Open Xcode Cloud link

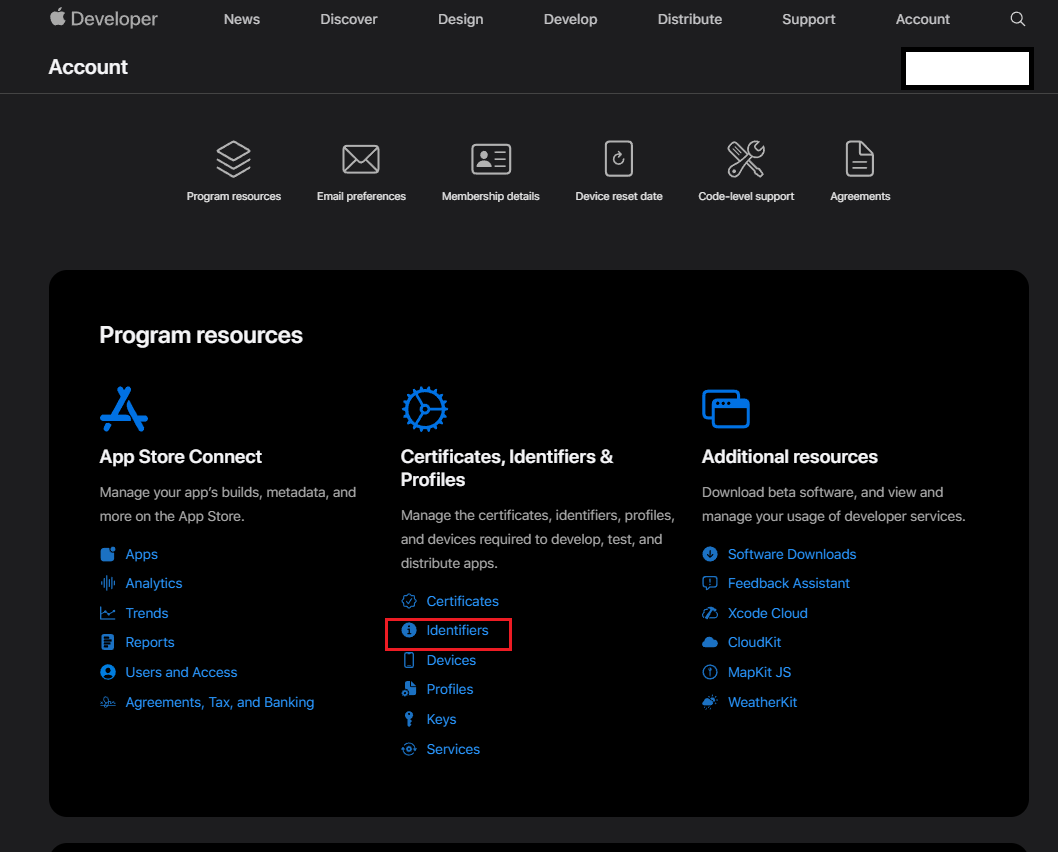(768, 613)
